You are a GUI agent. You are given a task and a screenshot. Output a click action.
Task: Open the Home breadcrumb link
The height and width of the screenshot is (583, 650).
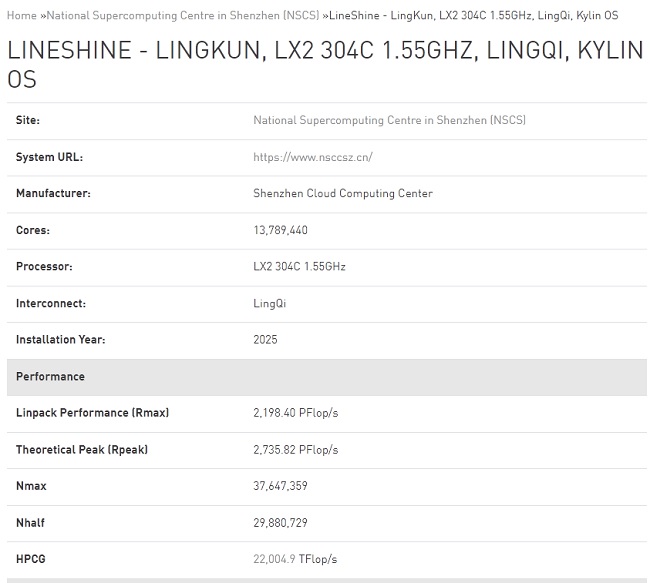point(22,16)
